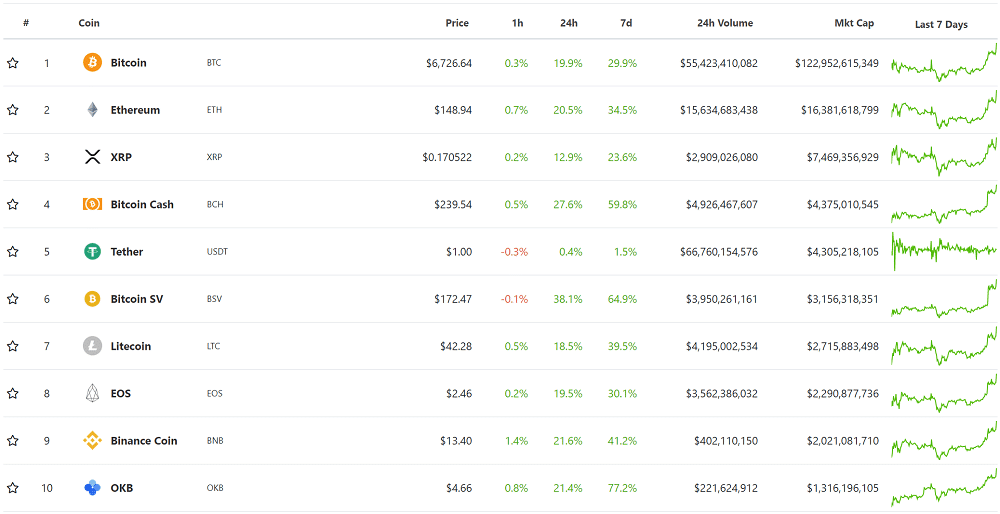
Task: Toggle the Bitcoin Cash favorite star
Action: 12,205
